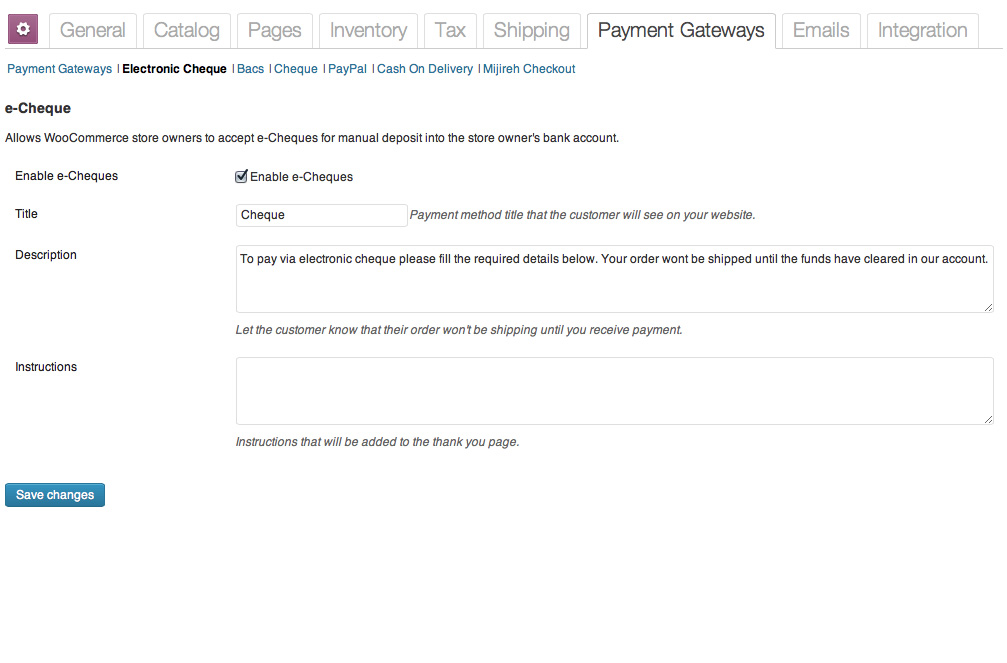Click into the empty Instructions text area

point(615,391)
